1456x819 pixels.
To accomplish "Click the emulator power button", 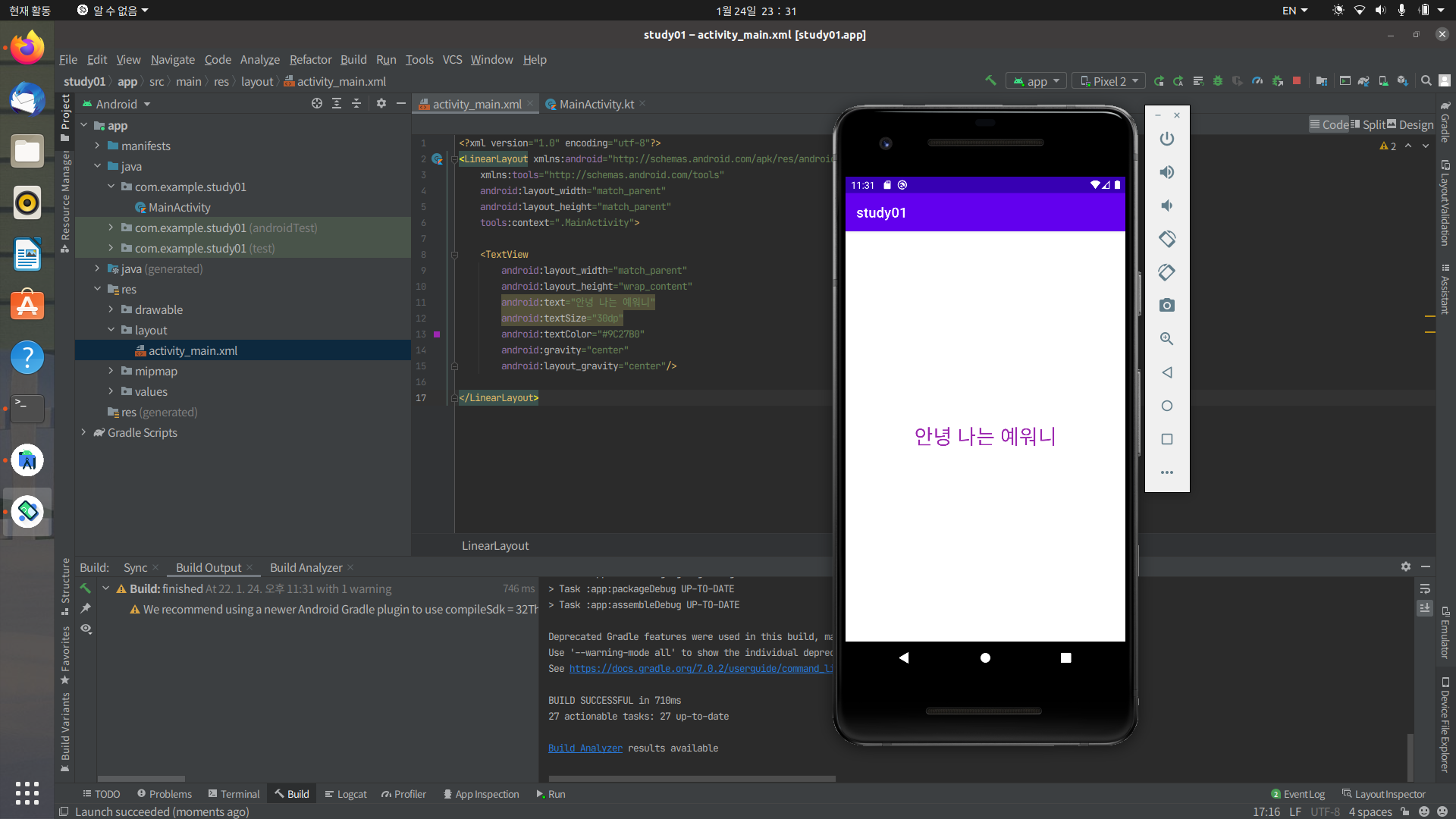I will pyautogui.click(x=1166, y=139).
